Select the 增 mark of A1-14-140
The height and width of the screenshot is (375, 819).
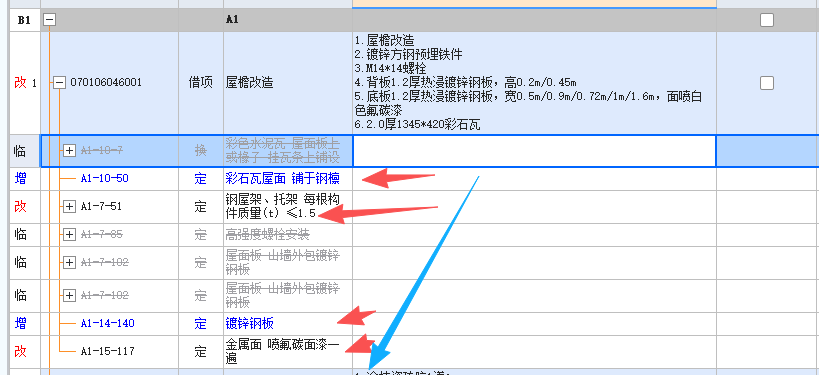click(x=20, y=324)
